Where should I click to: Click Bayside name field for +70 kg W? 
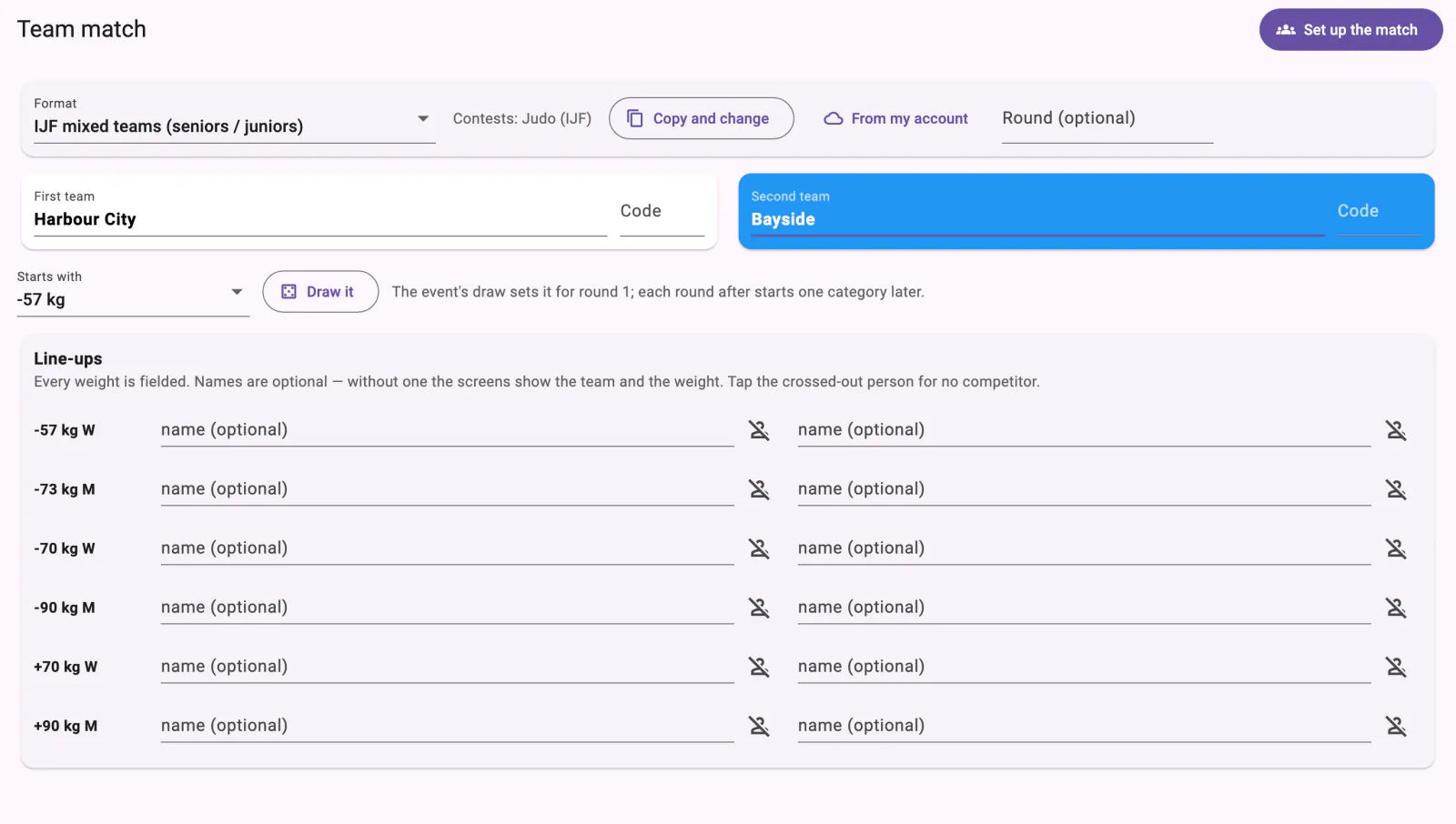click(x=1084, y=667)
